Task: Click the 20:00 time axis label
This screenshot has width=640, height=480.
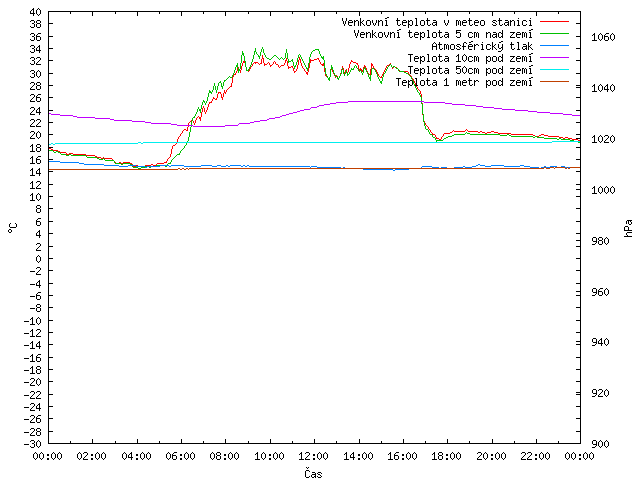Action: pyautogui.click(x=491, y=456)
